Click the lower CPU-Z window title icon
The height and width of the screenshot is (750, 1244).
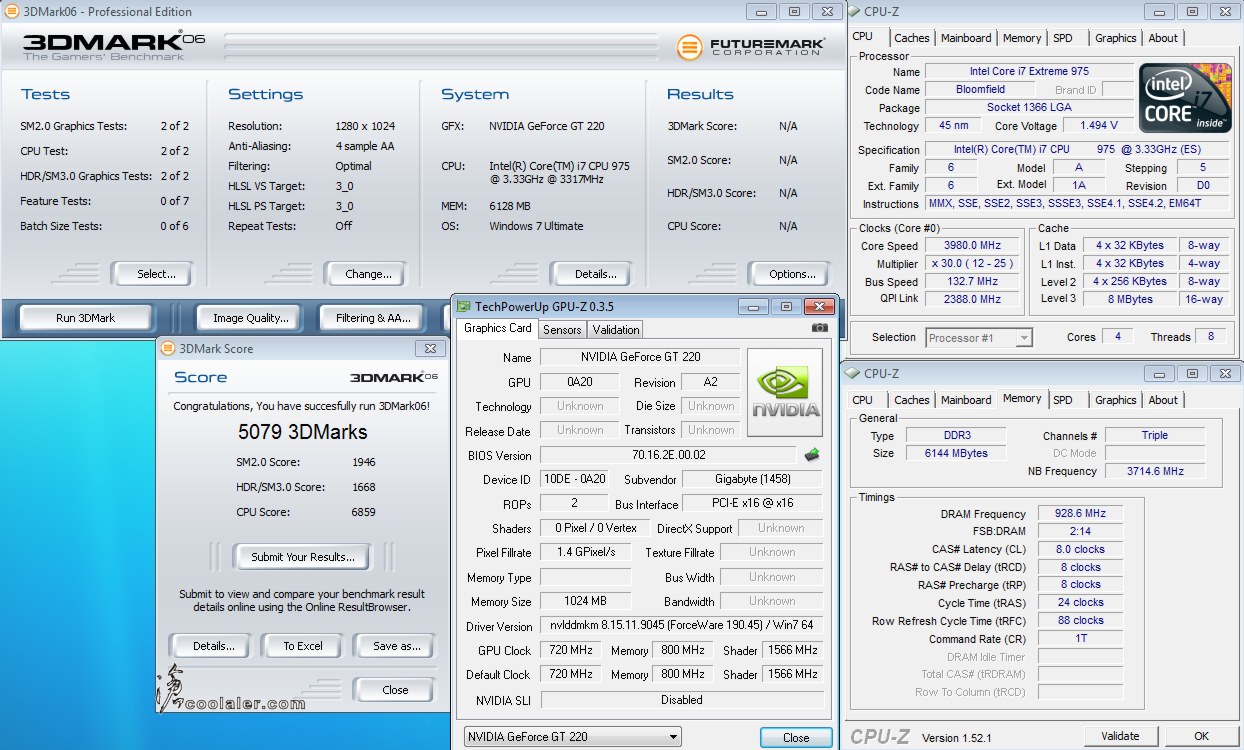853,373
